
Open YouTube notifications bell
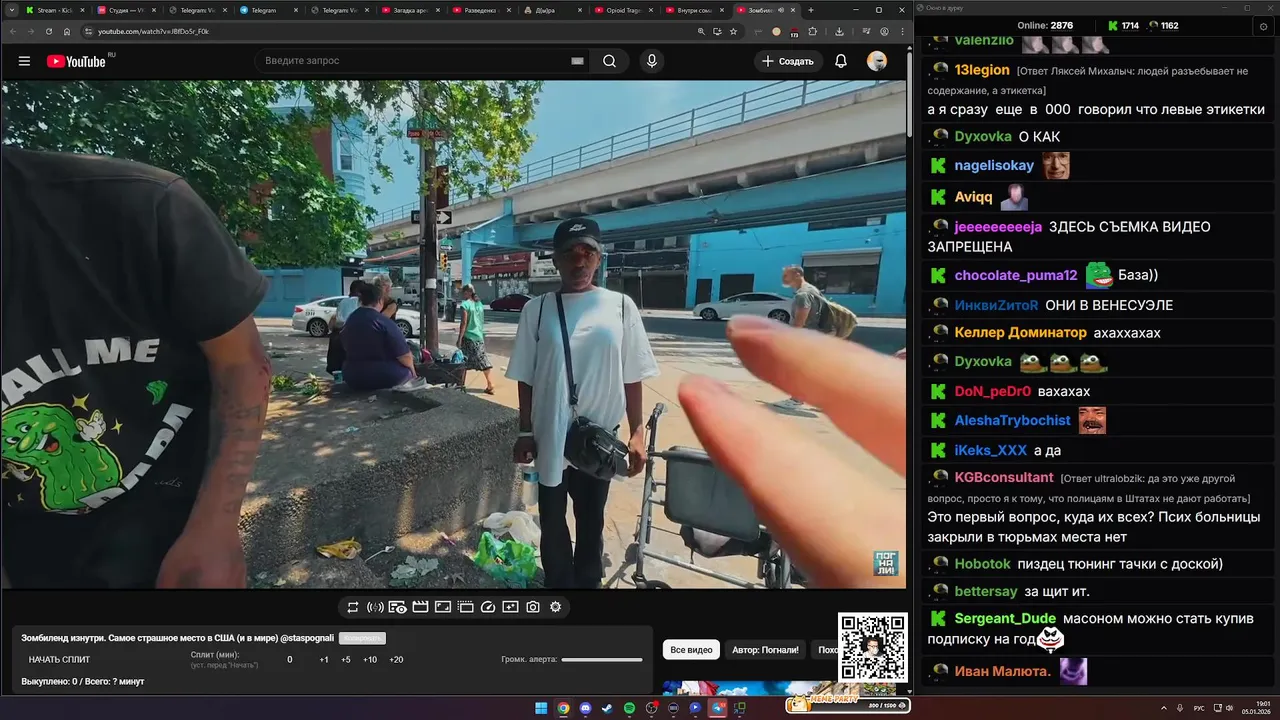click(x=841, y=61)
